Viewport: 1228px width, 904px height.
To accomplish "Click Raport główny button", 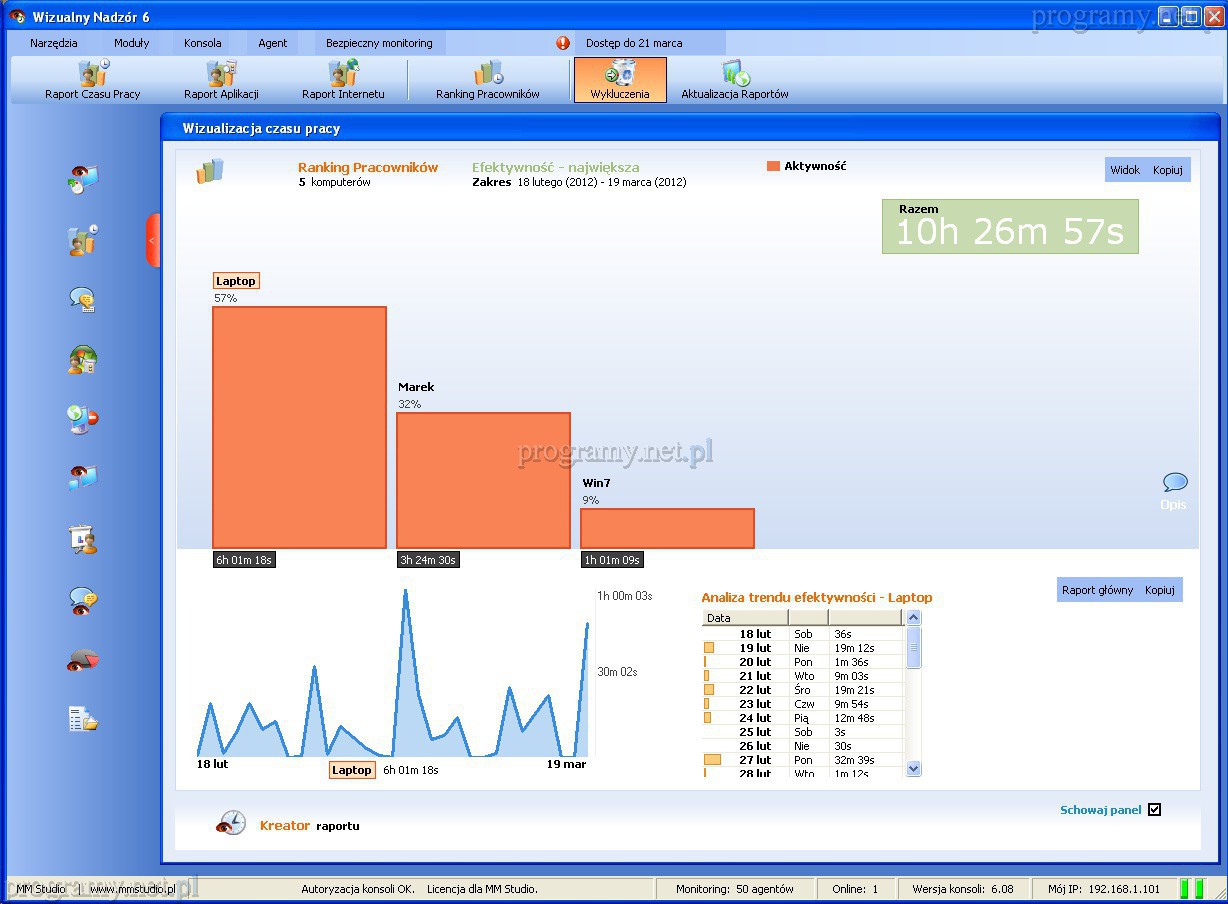I will coord(1097,590).
